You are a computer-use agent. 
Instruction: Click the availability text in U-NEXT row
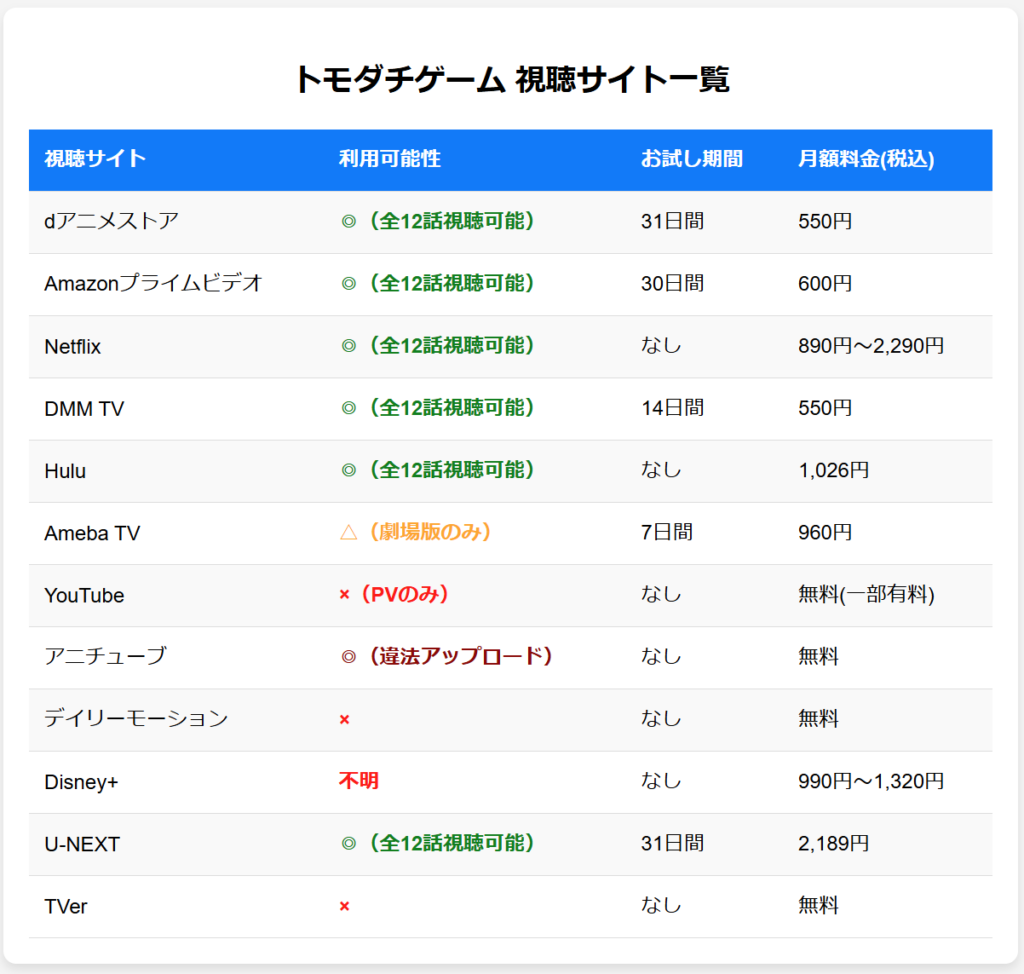coord(438,843)
